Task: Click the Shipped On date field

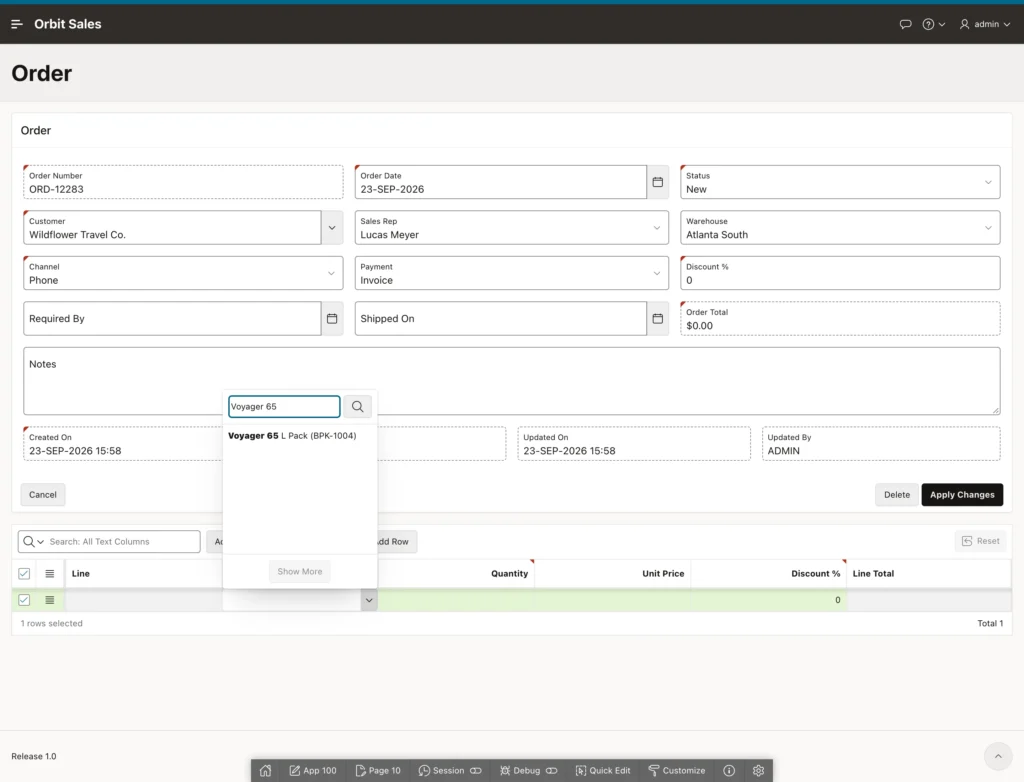Action: coord(500,319)
